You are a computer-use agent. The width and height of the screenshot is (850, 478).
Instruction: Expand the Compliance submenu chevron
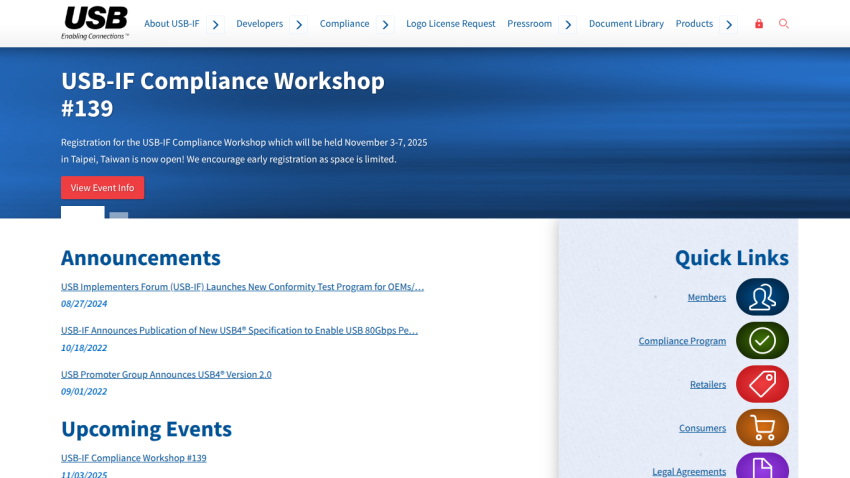tap(385, 24)
